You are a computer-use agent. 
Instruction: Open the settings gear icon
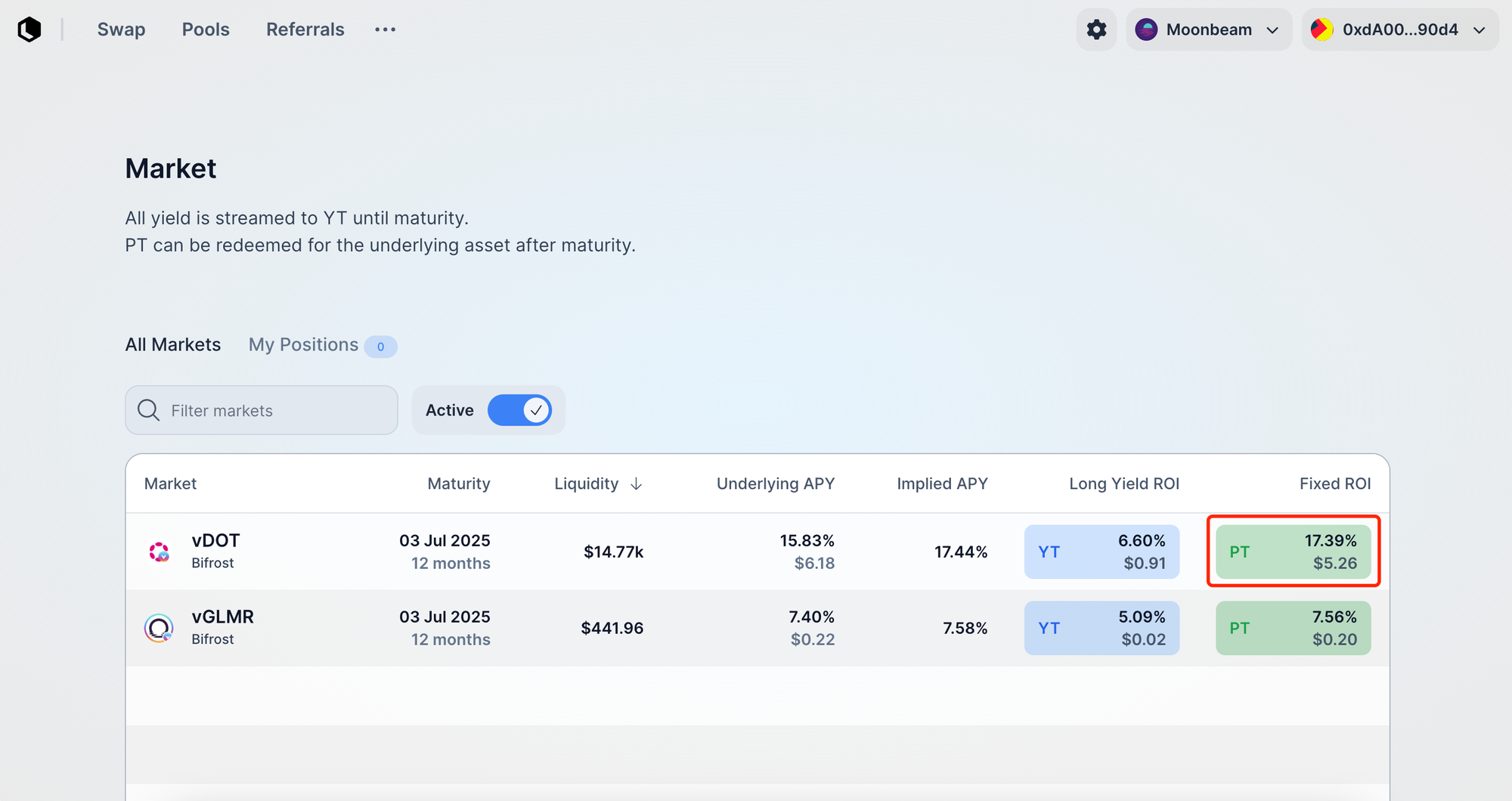[x=1096, y=29]
